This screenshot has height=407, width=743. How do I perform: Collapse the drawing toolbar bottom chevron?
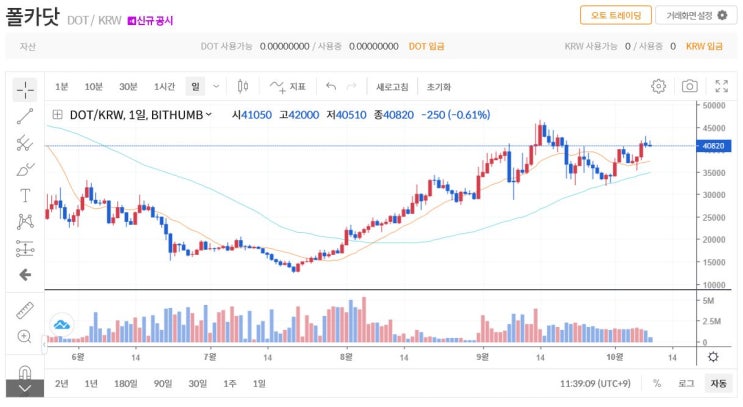[25, 389]
